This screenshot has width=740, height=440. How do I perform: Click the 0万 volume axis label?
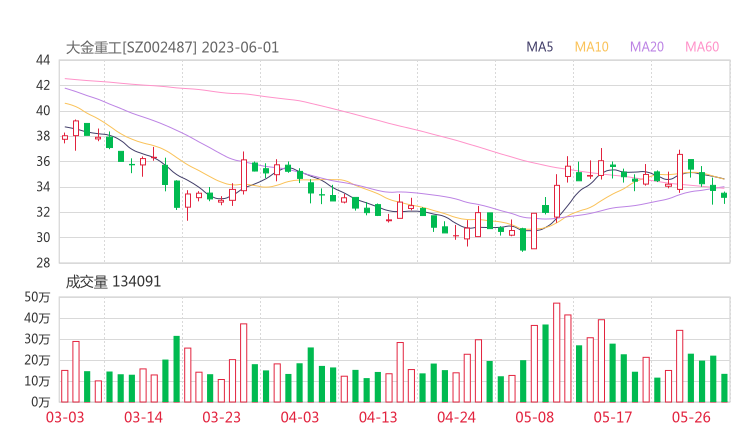[x=40, y=402]
